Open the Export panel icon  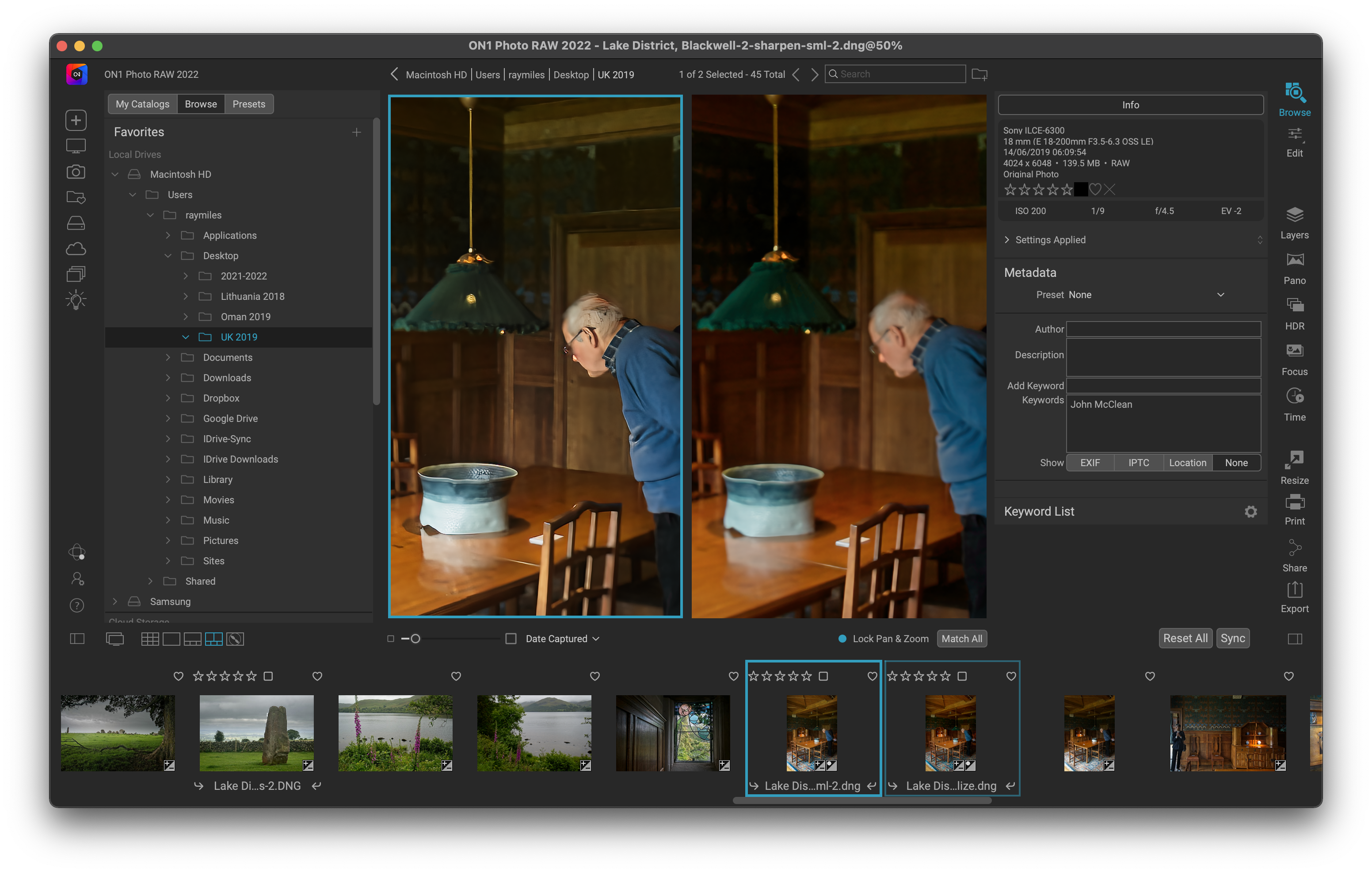(x=1294, y=591)
